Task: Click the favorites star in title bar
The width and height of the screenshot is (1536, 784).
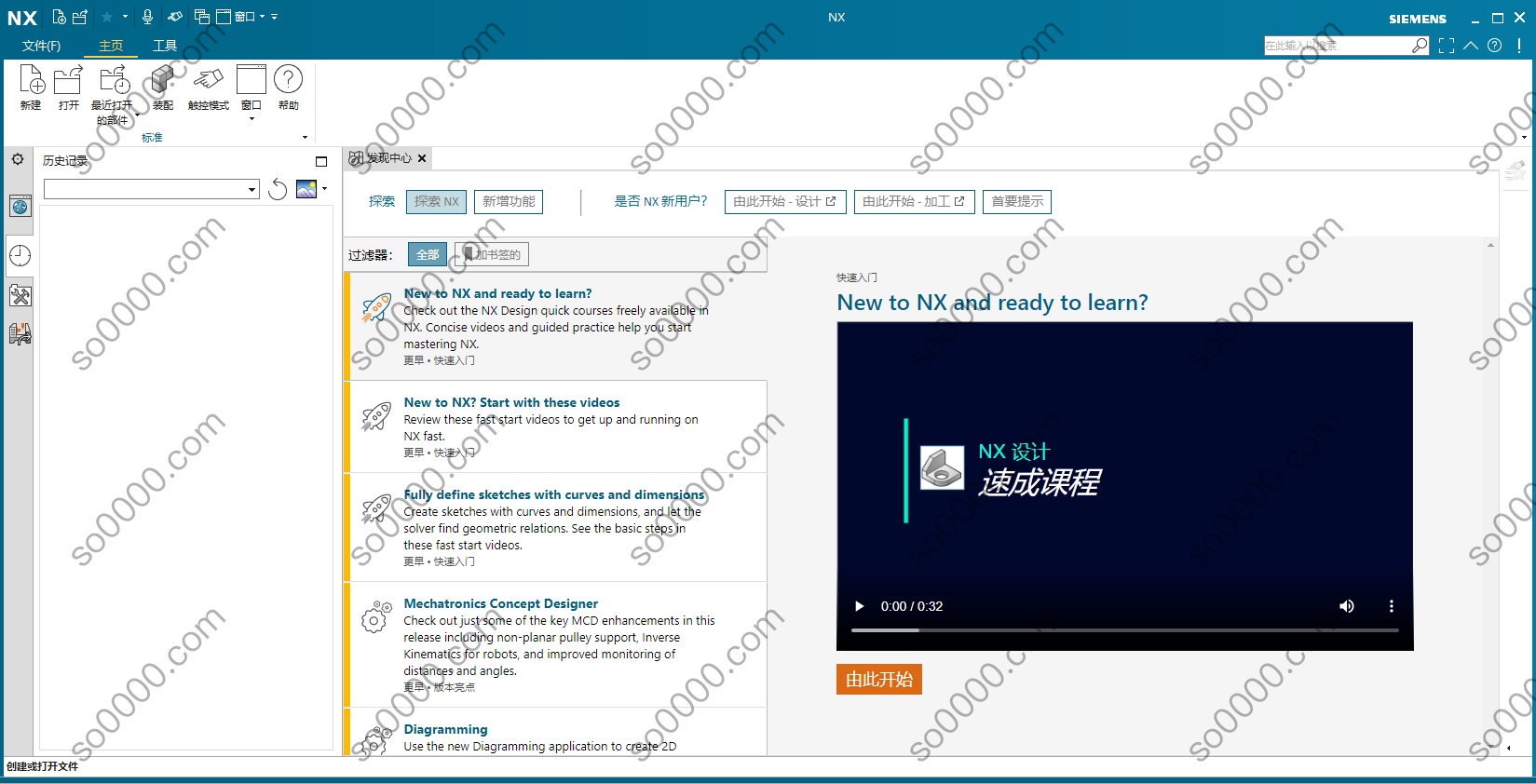Action: pos(107,17)
